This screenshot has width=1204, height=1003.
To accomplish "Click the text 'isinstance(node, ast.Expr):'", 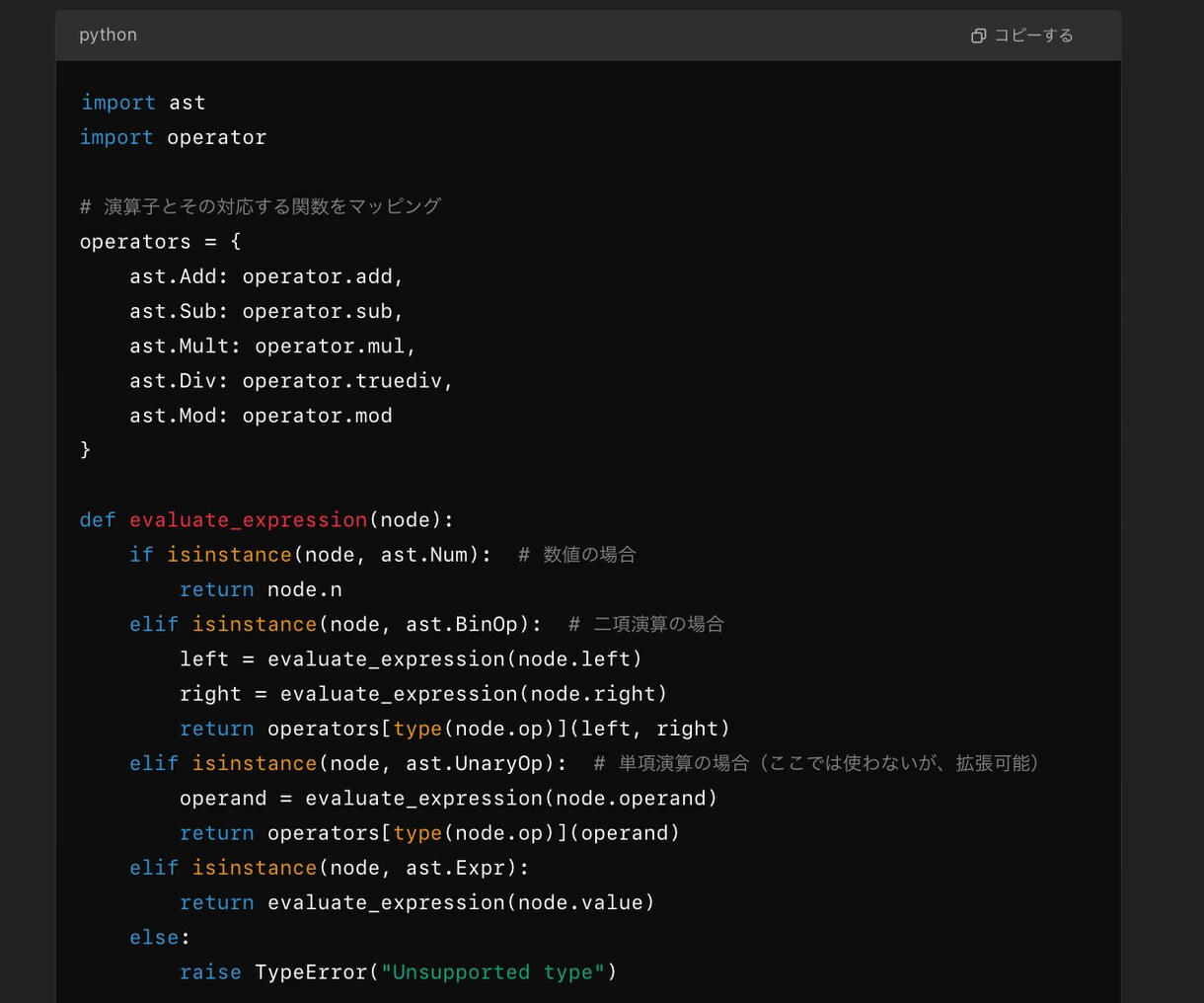I will [361, 868].
